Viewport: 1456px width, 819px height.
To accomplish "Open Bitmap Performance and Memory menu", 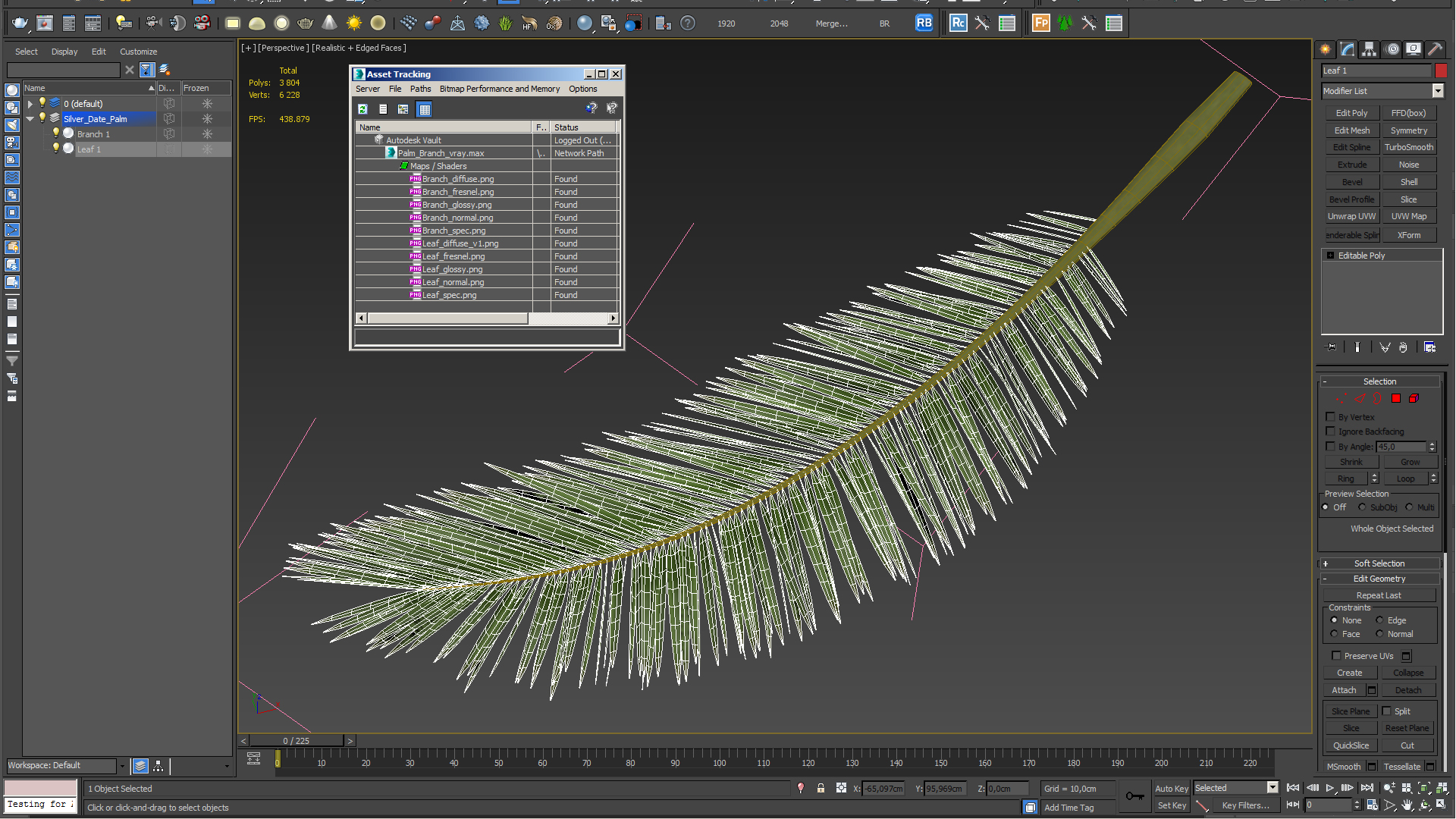I will [500, 89].
